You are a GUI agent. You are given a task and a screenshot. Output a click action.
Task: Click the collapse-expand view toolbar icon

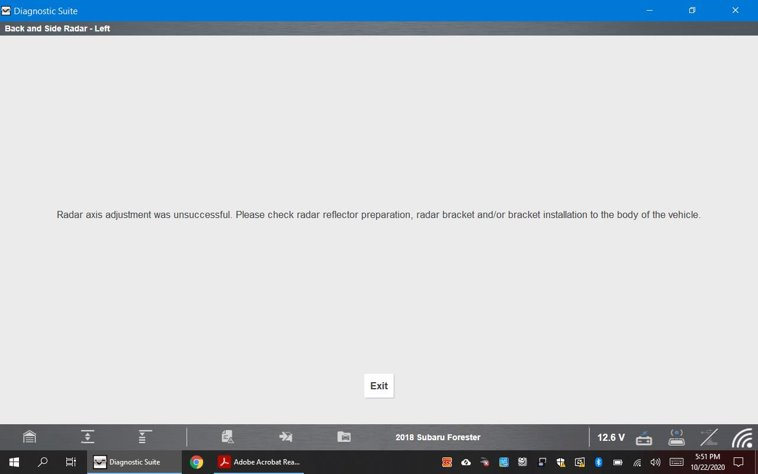(88, 437)
